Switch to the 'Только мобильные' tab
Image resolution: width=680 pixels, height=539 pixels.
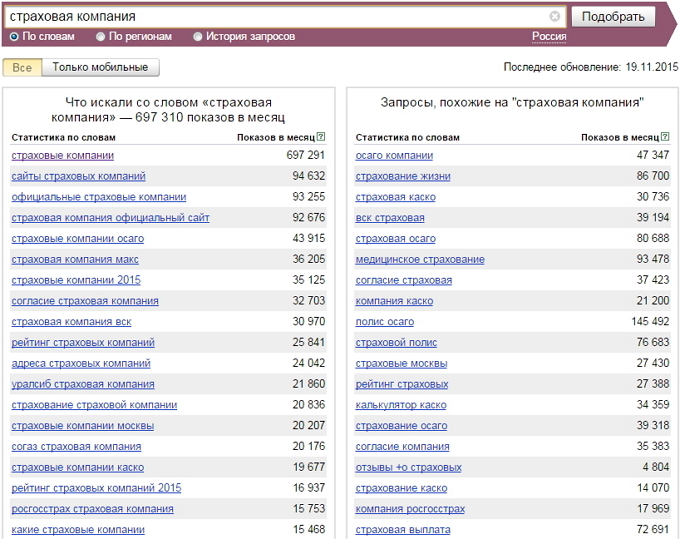tap(101, 68)
